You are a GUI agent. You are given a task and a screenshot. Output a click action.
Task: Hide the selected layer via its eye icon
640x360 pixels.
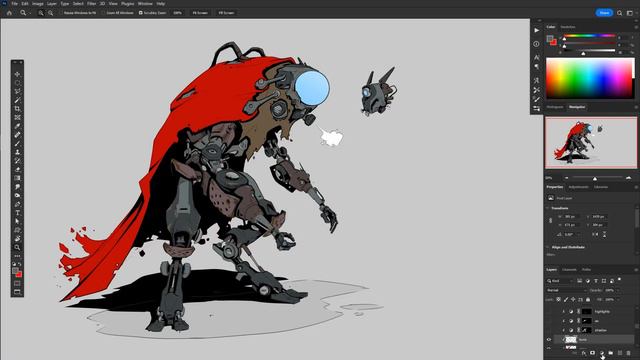point(549,340)
